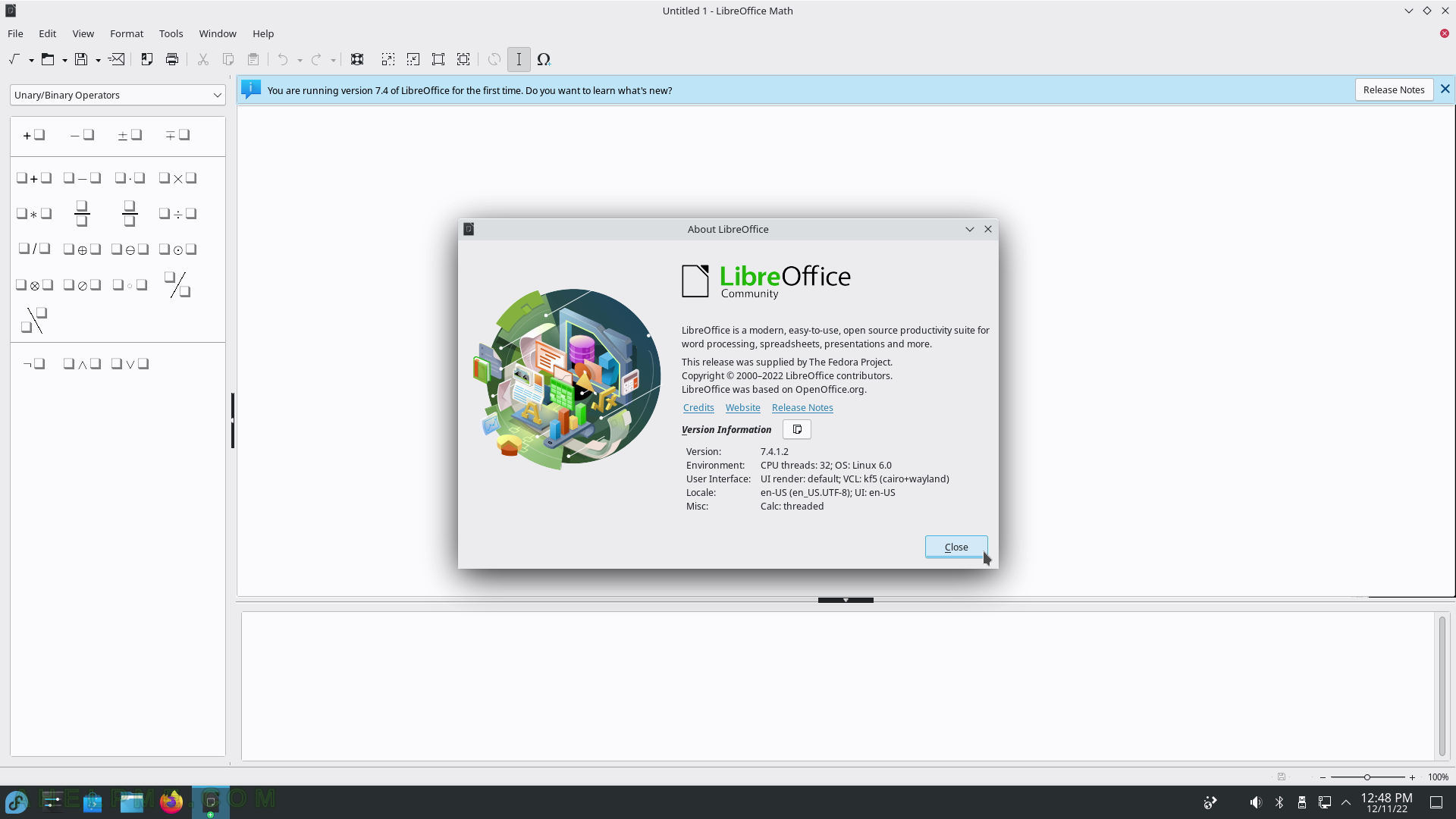Click the 100% zoom level in status bar
This screenshot has height=819, width=1456.
pyautogui.click(x=1438, y=777)
